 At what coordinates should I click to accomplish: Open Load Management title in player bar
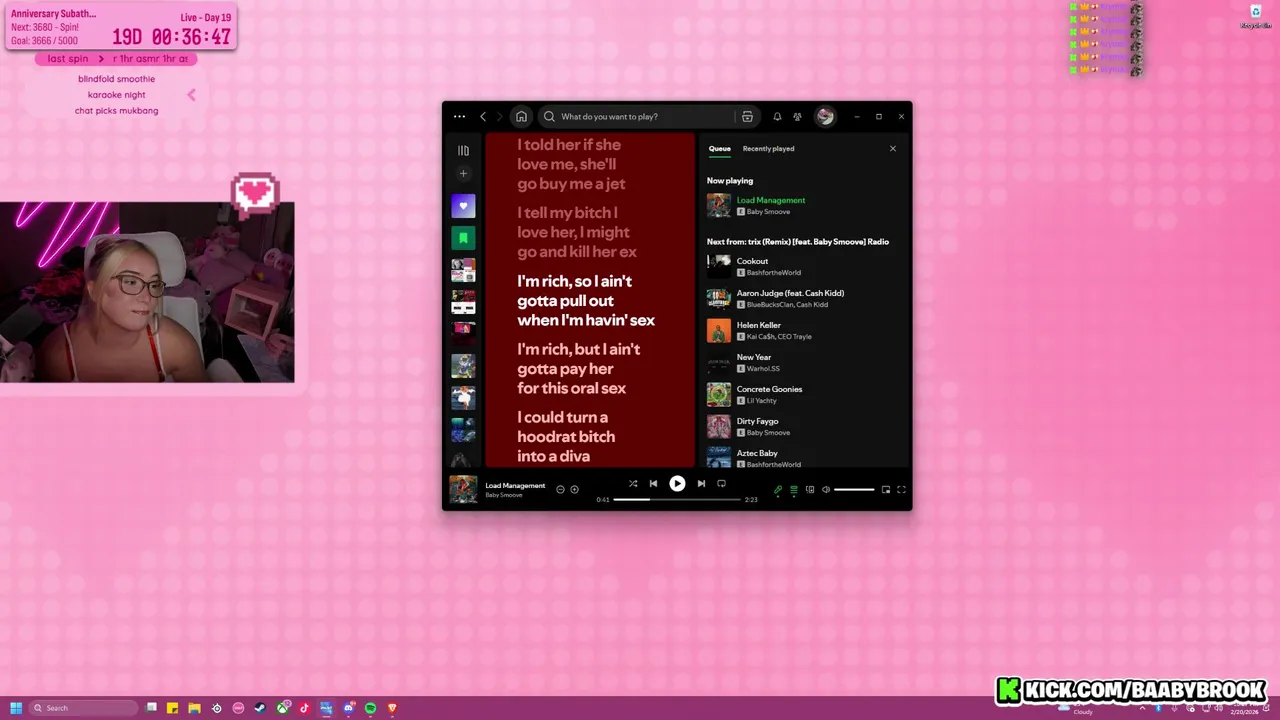point(515,486)
